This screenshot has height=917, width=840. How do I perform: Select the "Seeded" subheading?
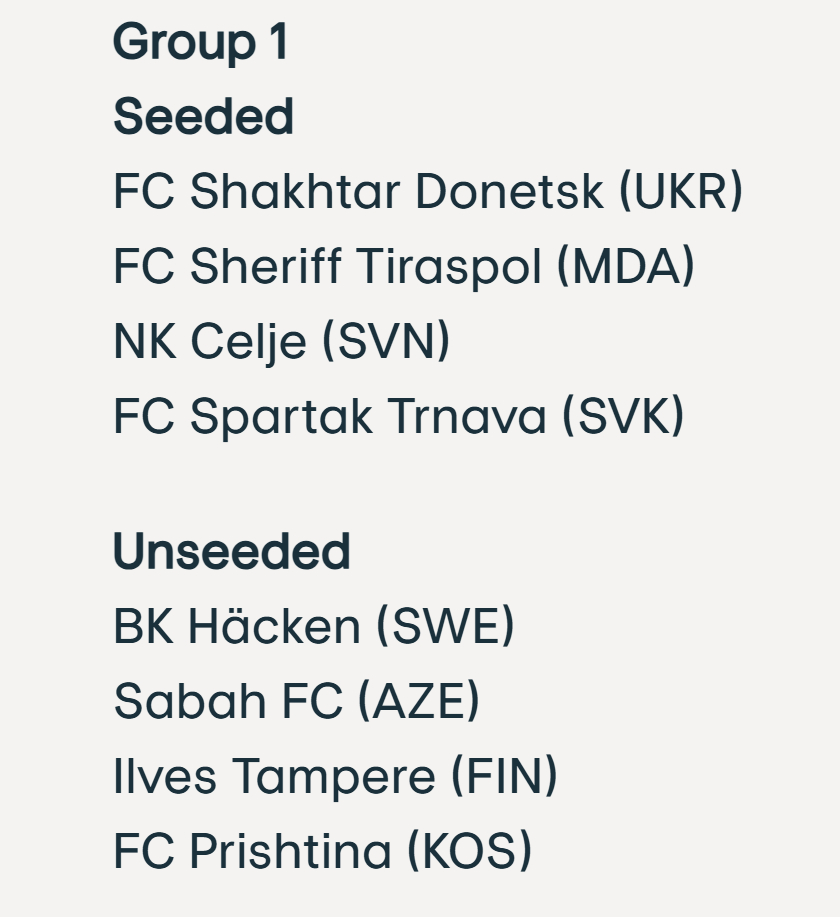pos(203,117)
